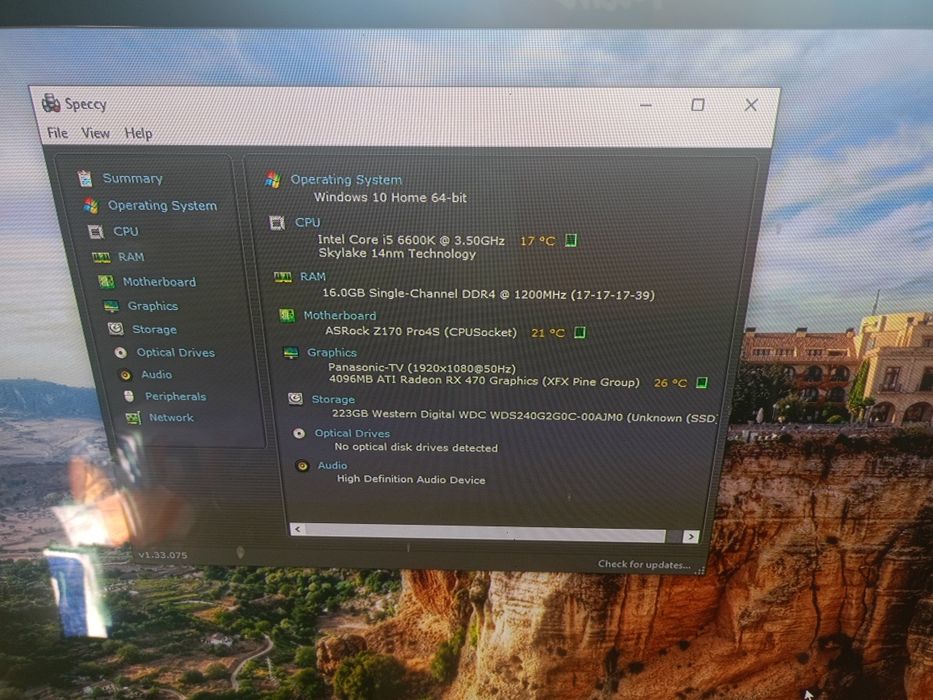Click Optical Drives heading in summary pane
933x700 pixels.
pos(352,433)
